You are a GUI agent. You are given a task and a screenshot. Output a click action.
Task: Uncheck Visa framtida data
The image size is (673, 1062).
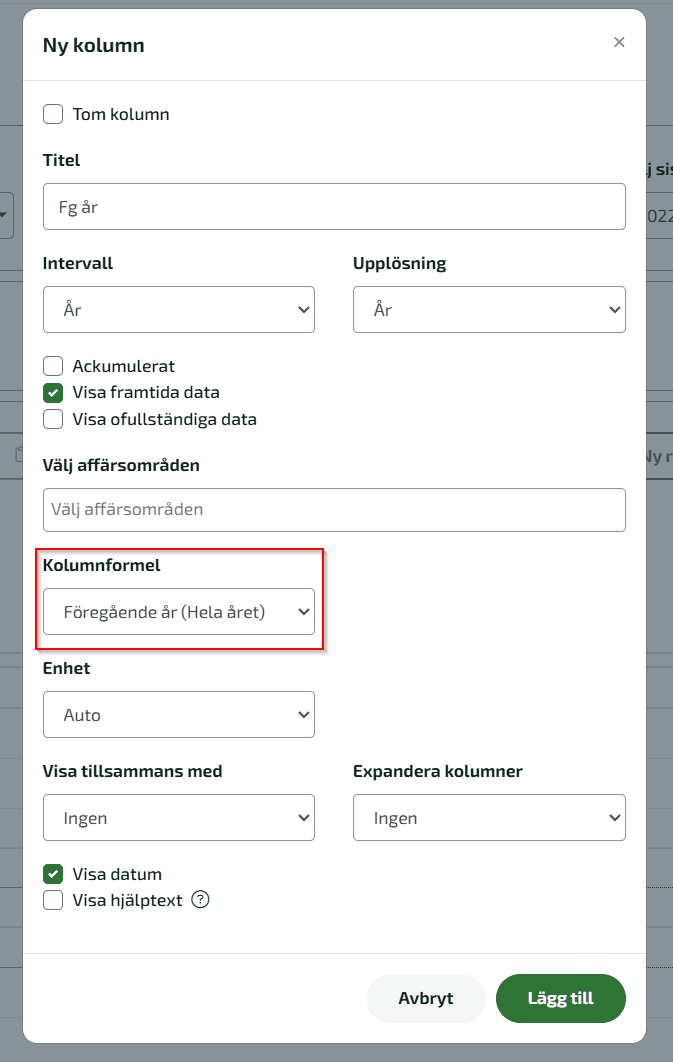point(53,392)
